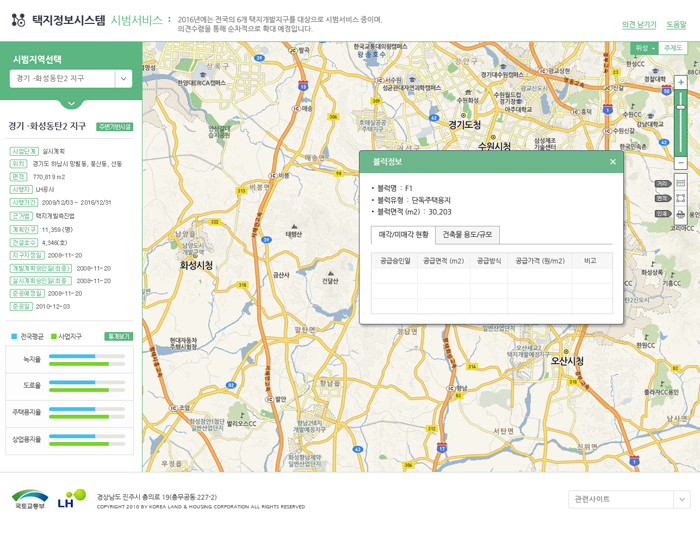This screenshot has height=534, width=700.
Task: Select the 매각/미매각 현황 tab
Action: coord(403,234)
